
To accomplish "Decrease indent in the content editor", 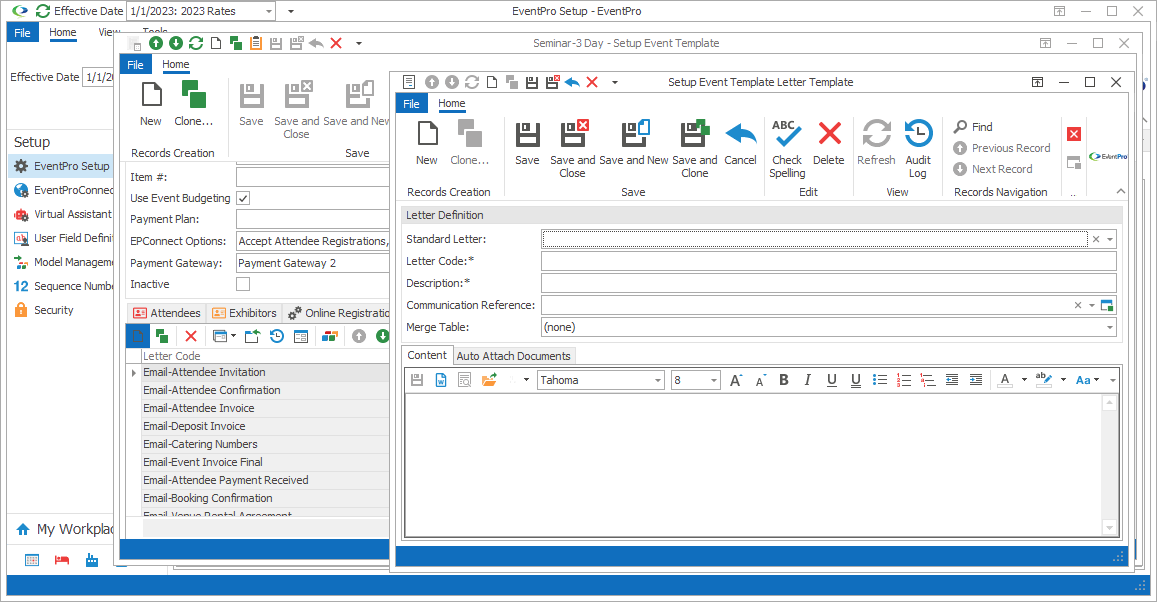I will point(952,380).
